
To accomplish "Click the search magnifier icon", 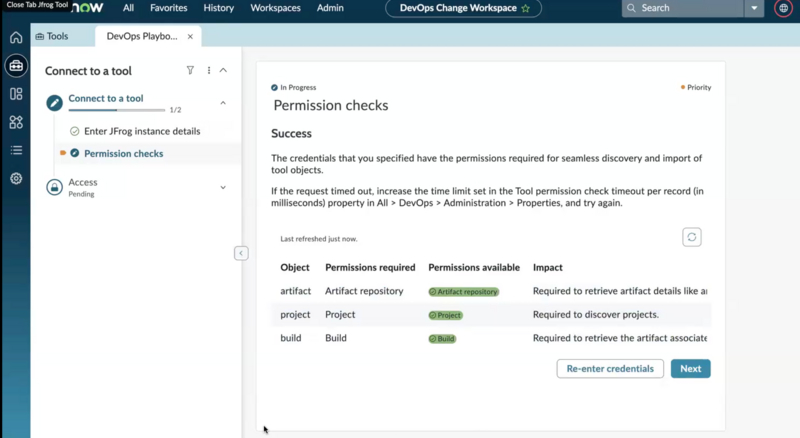I will click(631, 8).
